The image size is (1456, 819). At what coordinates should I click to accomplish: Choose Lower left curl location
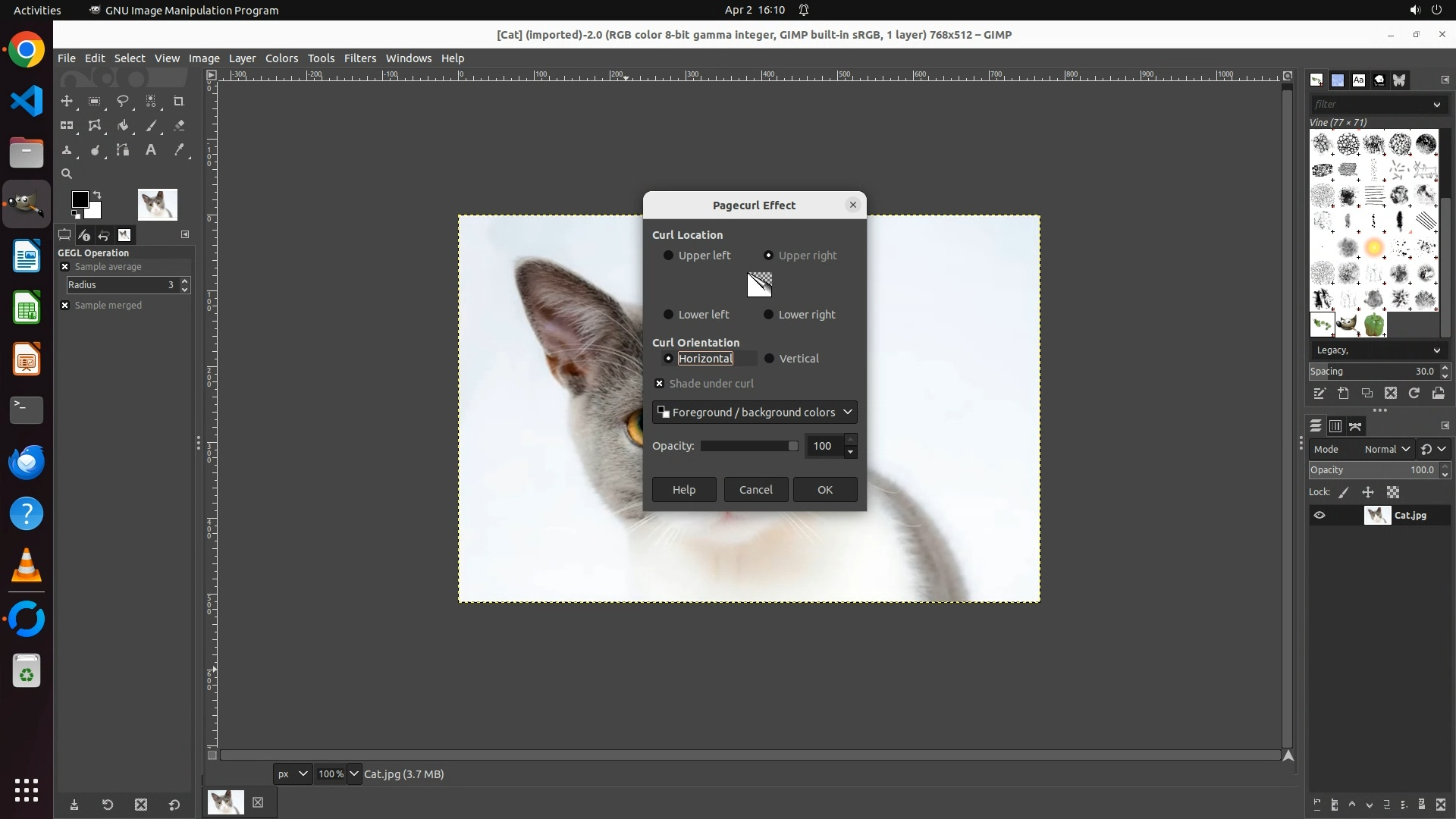click(668, 315)
